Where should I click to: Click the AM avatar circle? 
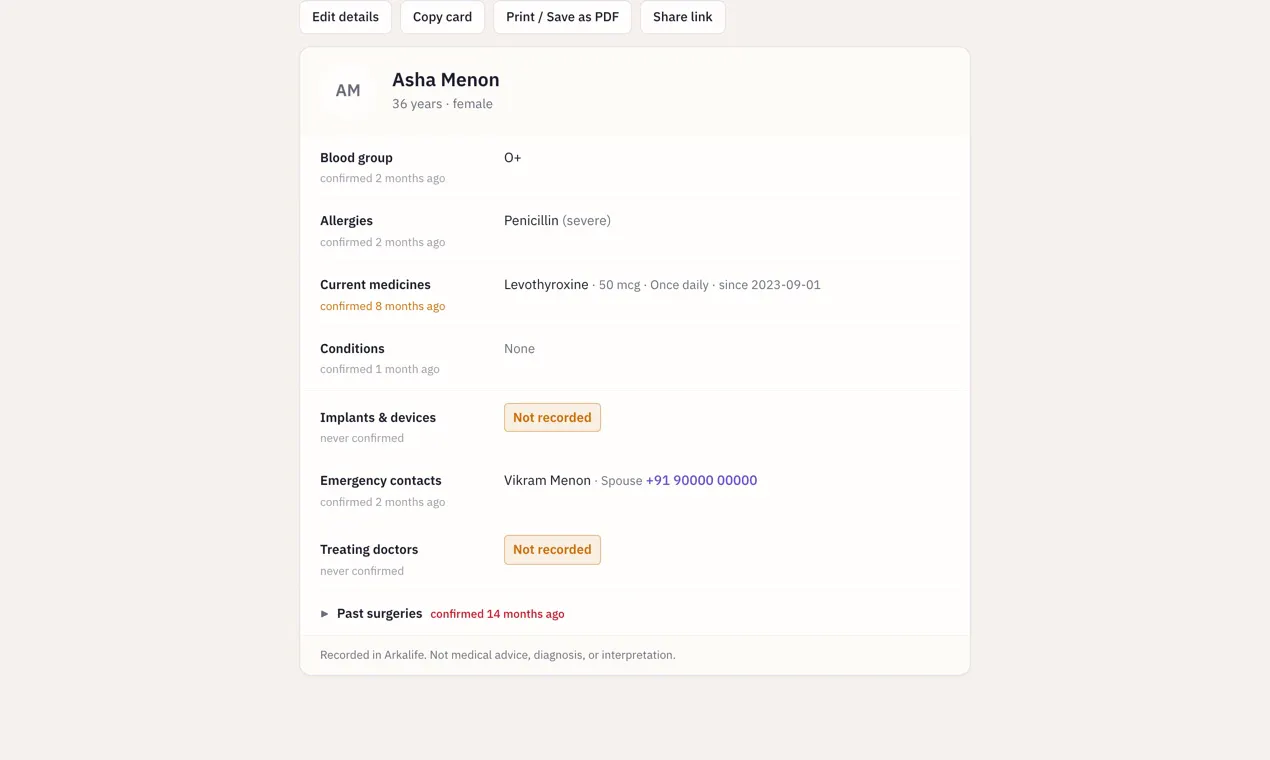[x=348, y=91]
